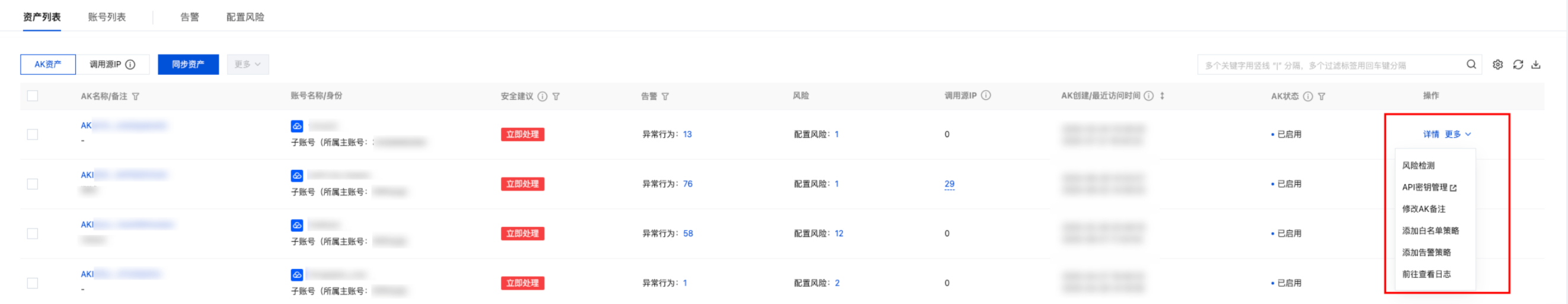Viewport: 1568px width, 304px height.
Task: Choose 风险检测 from the dropdown menu
Action: 1417,166
